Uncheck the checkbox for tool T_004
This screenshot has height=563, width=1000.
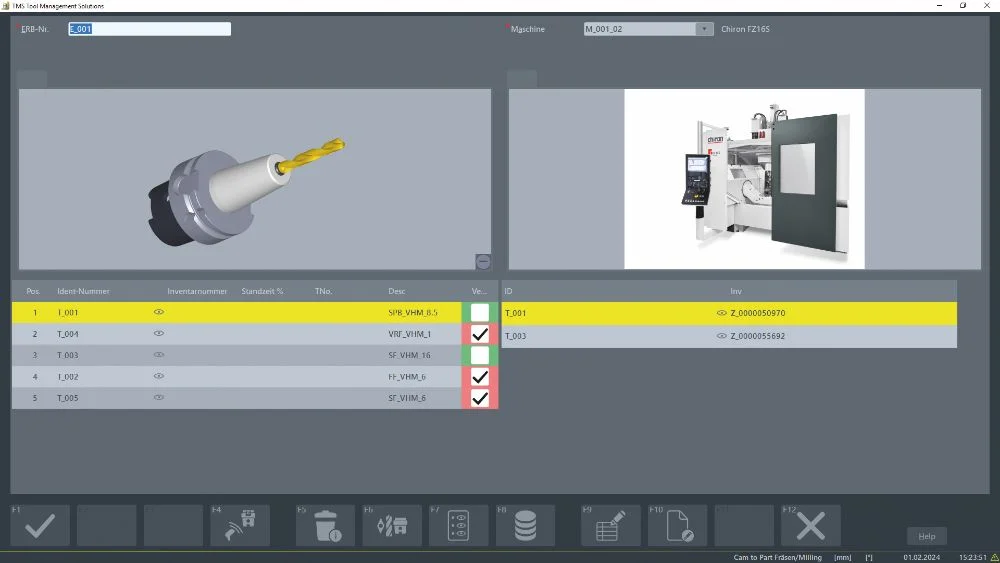point(480,334)
